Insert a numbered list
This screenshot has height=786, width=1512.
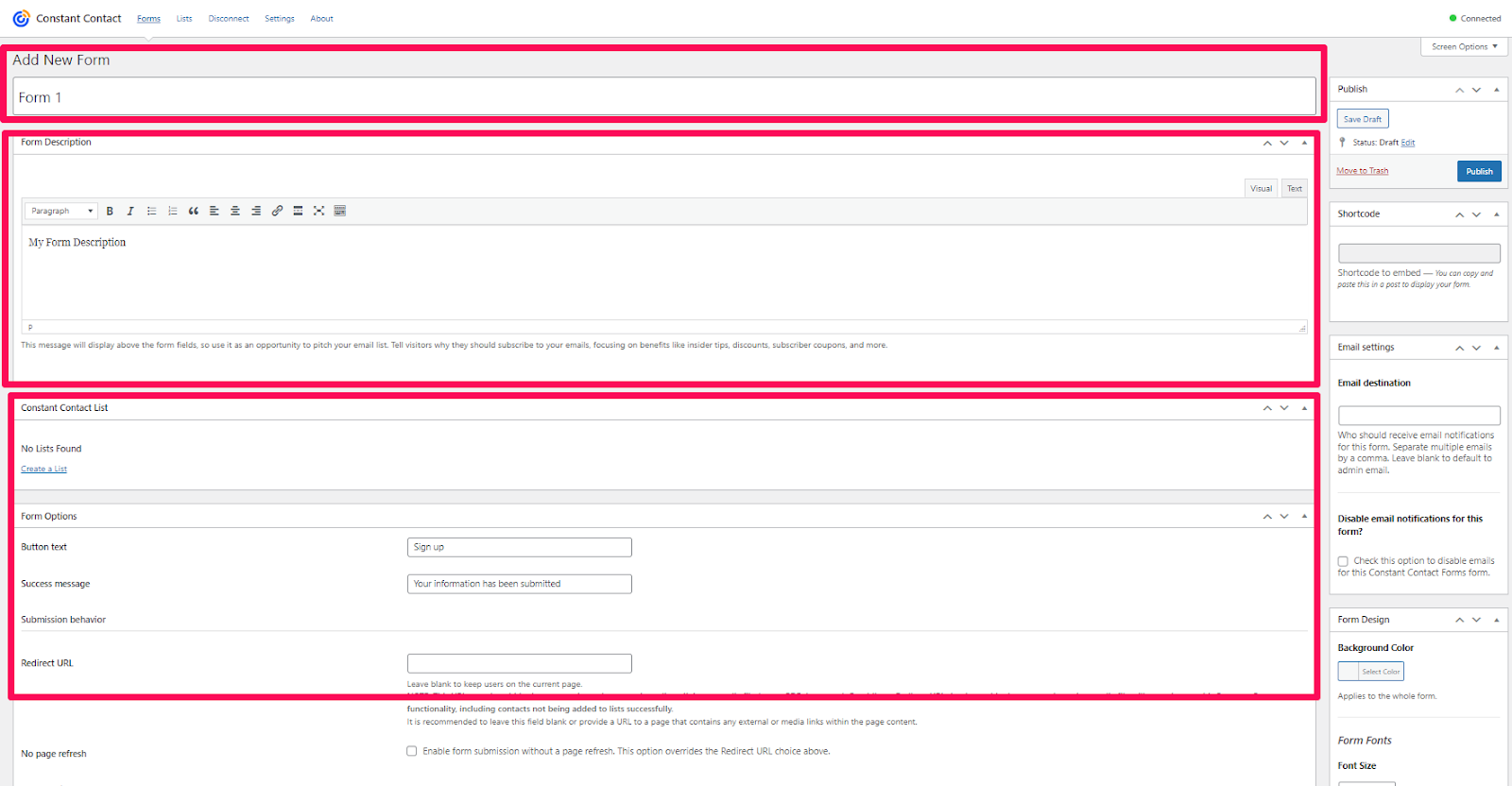(x=172, y=211)
